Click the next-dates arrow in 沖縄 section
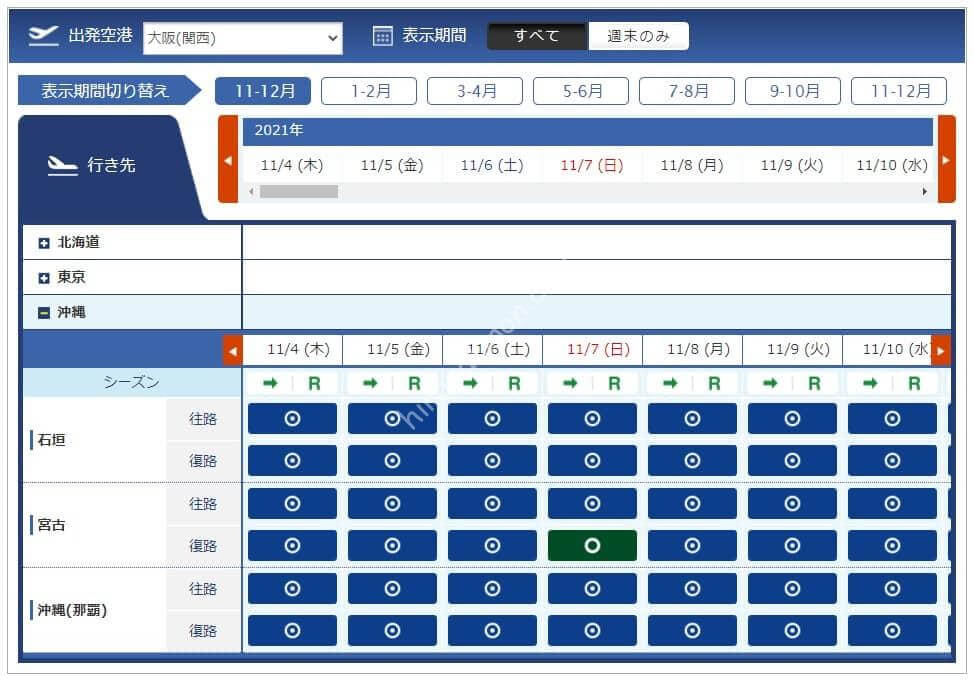The width and height of the screenshot is (974, 680). (x=941, y=351)
